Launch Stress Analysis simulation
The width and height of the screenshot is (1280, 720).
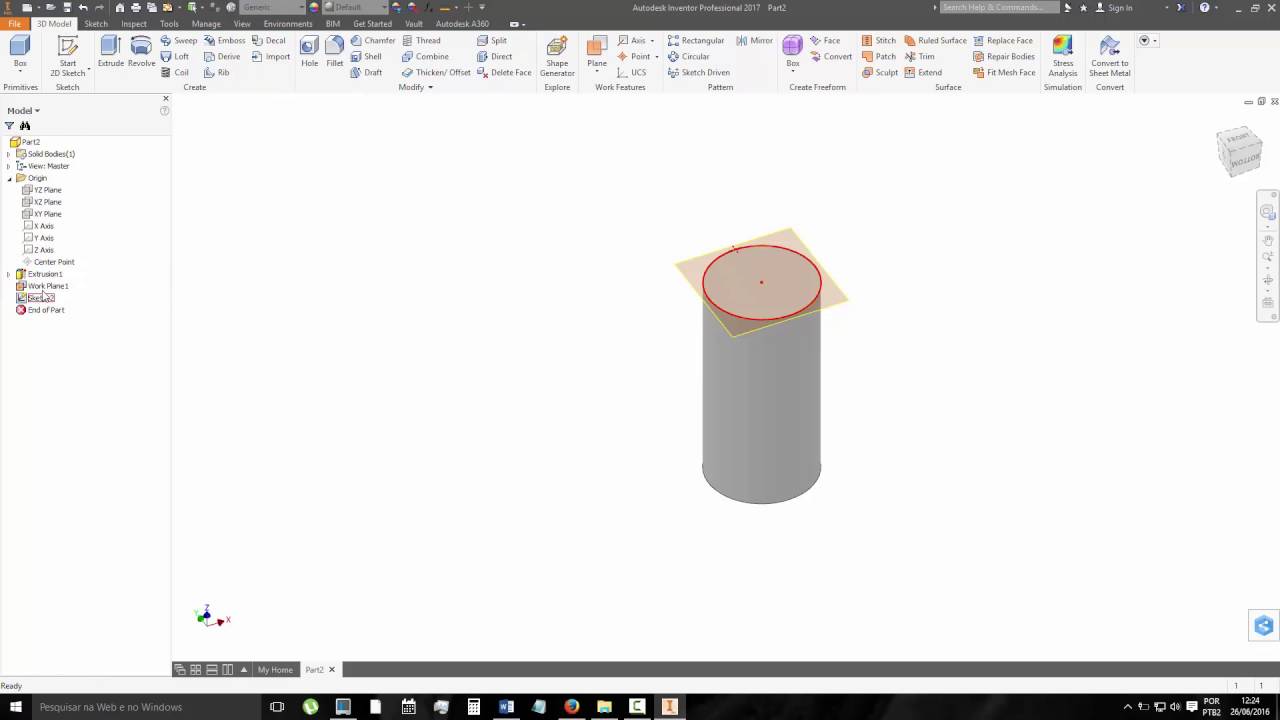point(1063,56)
